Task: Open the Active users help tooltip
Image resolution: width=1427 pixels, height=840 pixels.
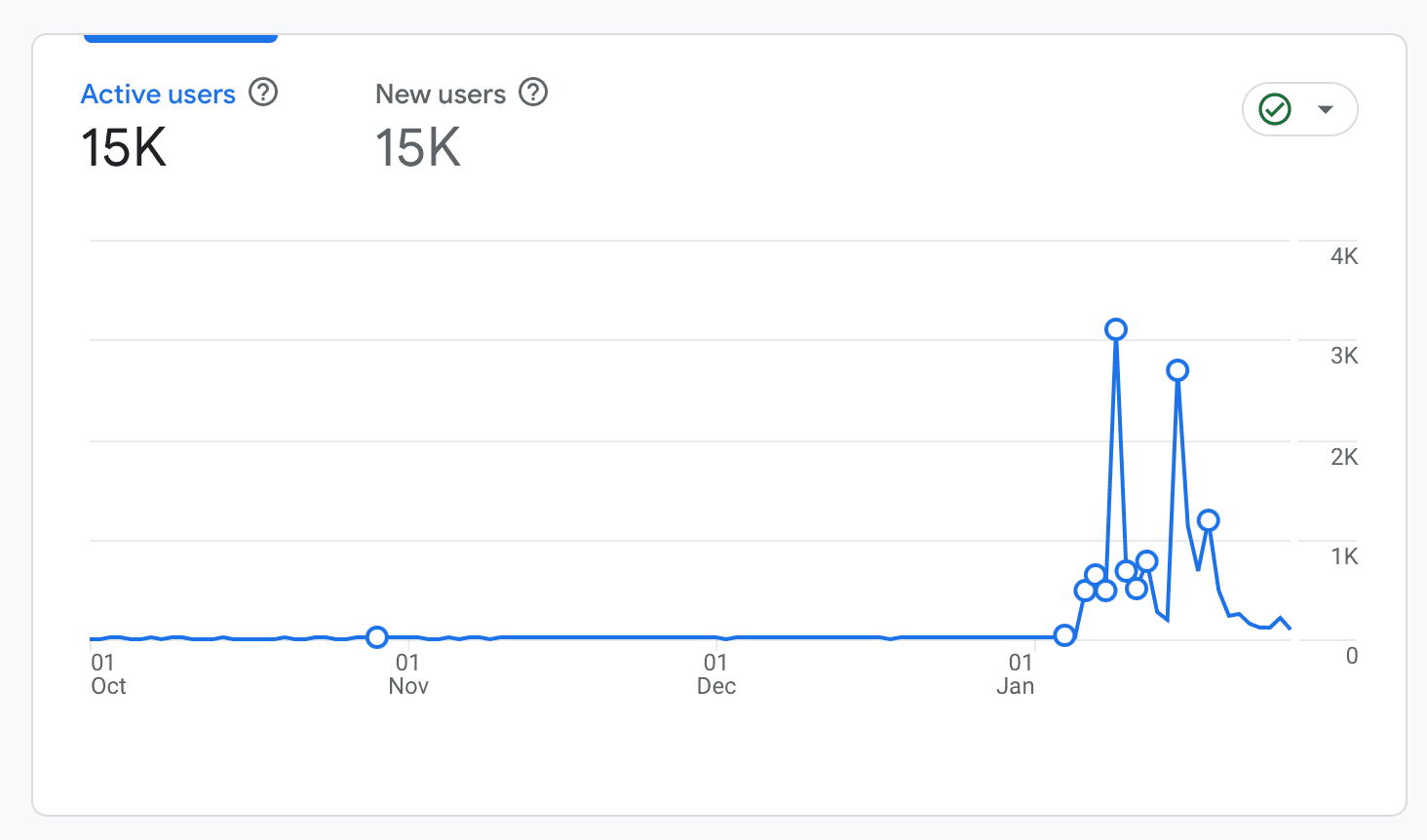Action: [x=261, y=93]
